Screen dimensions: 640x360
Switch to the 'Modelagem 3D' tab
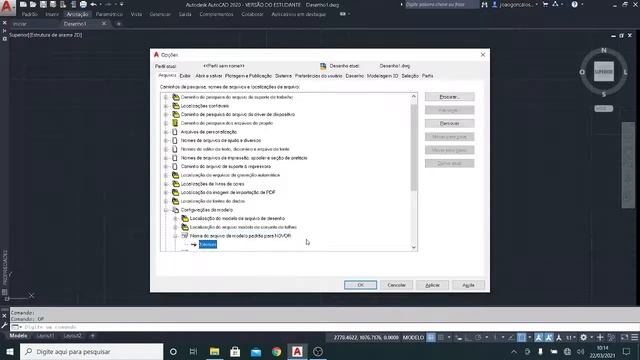click(382, 76)
